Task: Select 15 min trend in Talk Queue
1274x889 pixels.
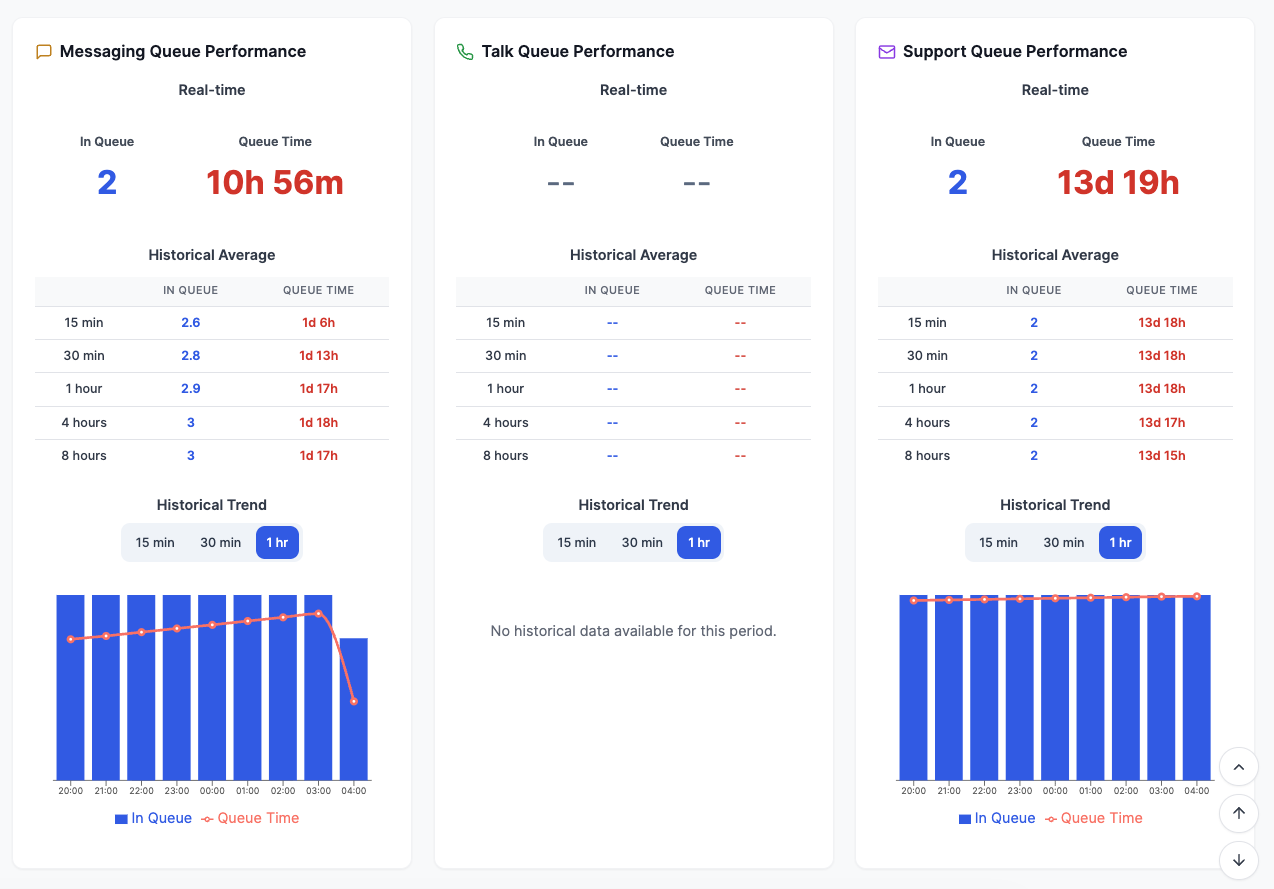Action: tap(577, 542)
